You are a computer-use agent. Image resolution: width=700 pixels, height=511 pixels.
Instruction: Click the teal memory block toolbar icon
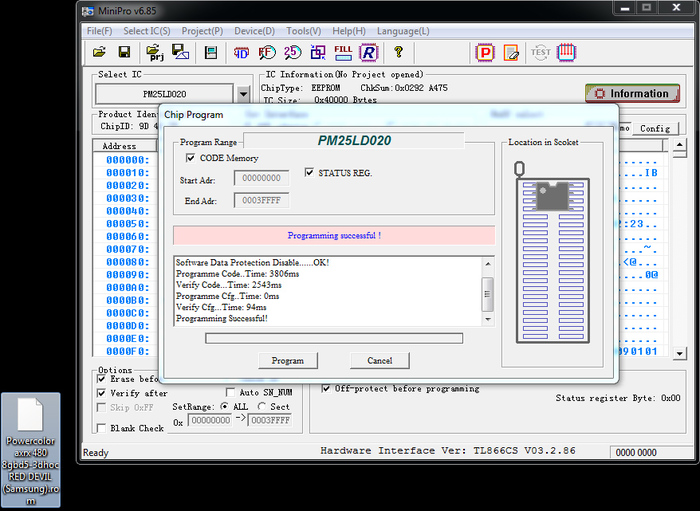(x=211, y=53)
